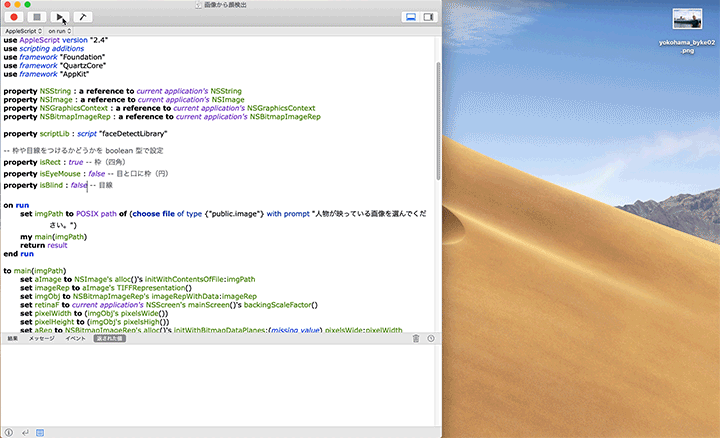This screenshot has height=438, width=720.
Task: Compile the script with the hammer icon
Action: click(x=83, y=17)
